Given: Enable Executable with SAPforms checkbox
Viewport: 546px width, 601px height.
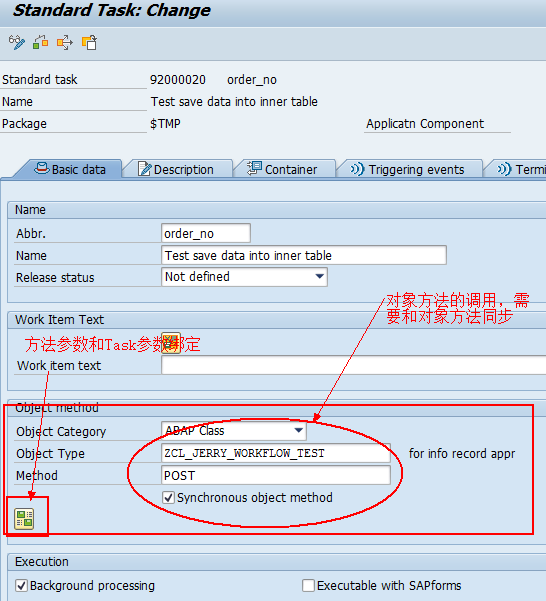Looking at the screenshot, I should (308, 586).
